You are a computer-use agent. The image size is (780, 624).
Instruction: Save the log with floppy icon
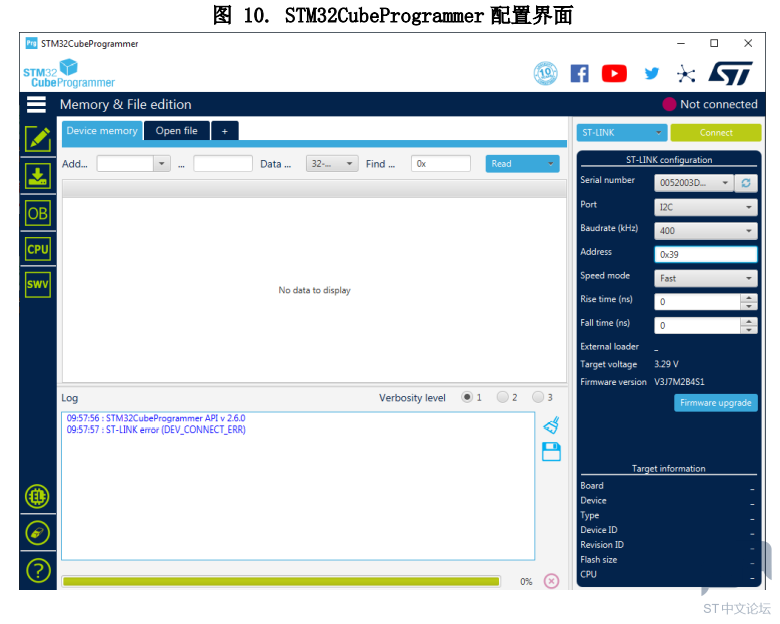click(551, 452)
